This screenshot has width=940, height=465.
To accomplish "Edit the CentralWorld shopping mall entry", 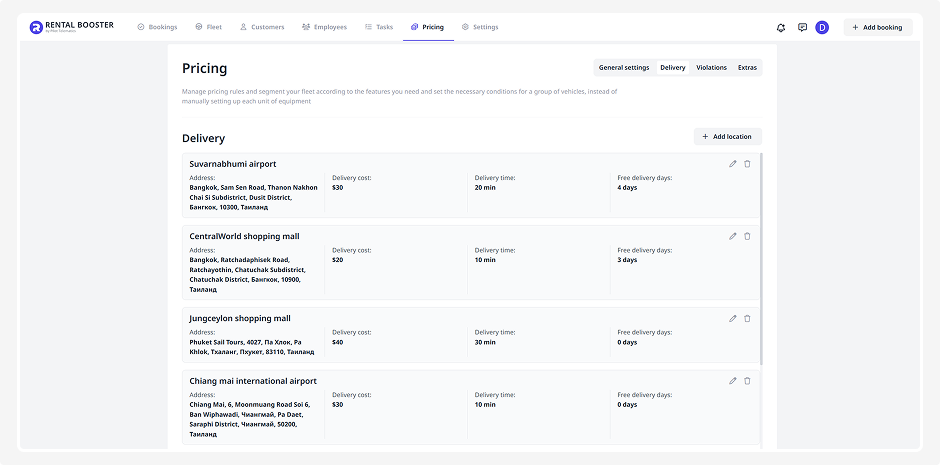I will 732,236.
